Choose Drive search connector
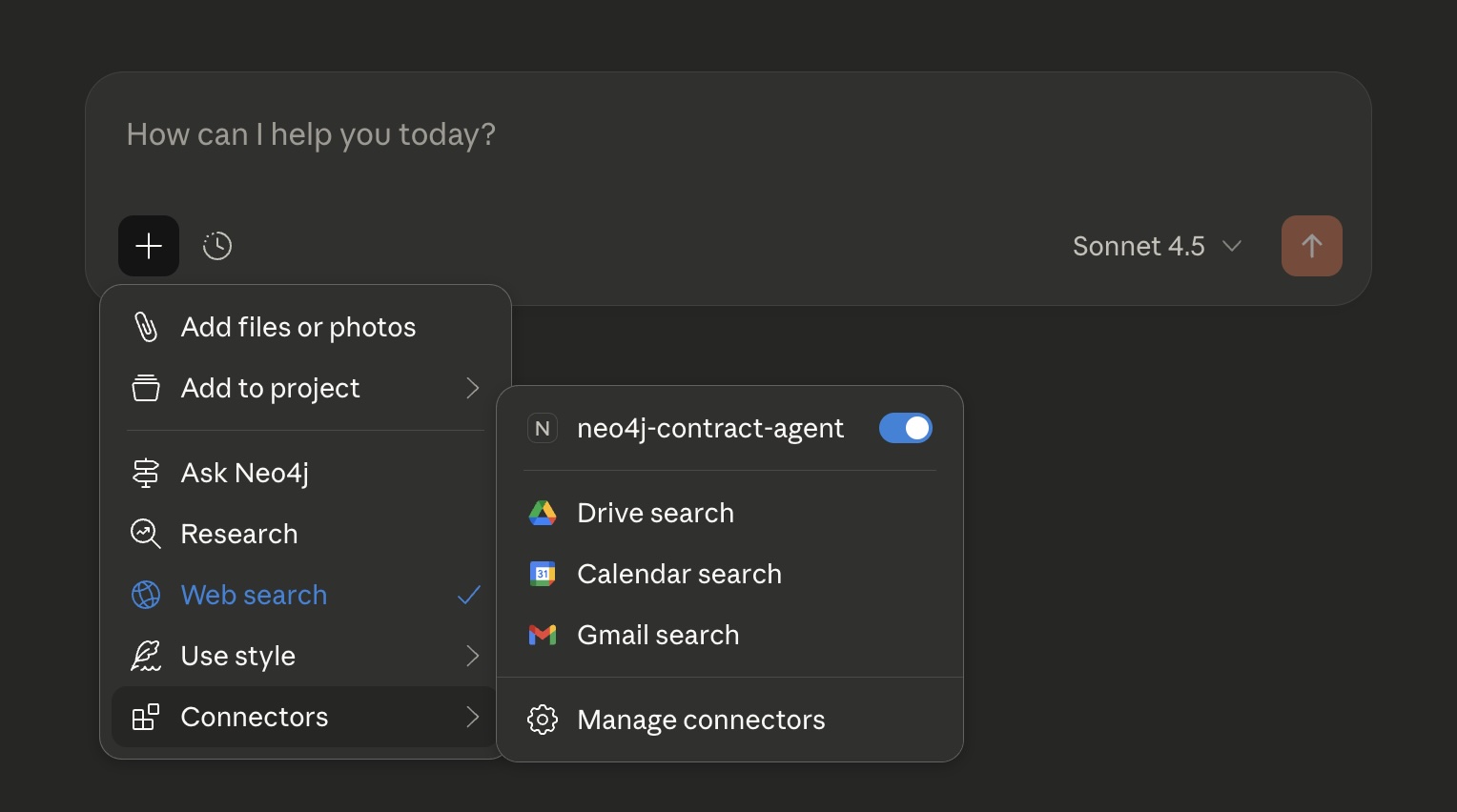The image size is (1457, 812). (x=656, y=513)
